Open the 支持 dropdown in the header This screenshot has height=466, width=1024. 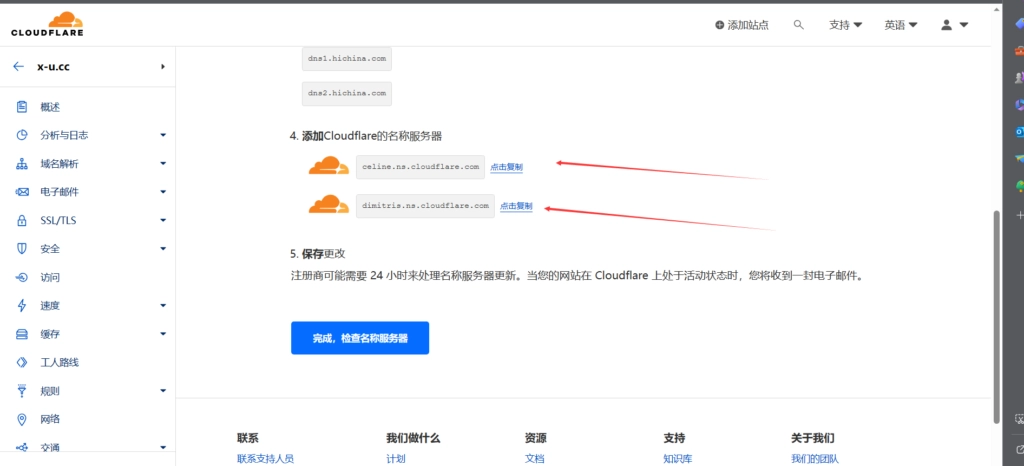845,25
